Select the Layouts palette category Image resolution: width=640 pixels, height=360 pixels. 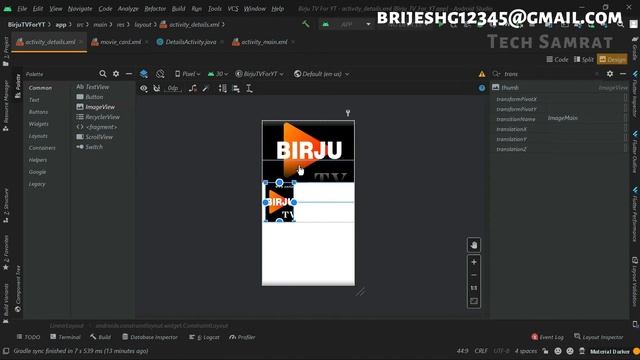click(38, 136)
